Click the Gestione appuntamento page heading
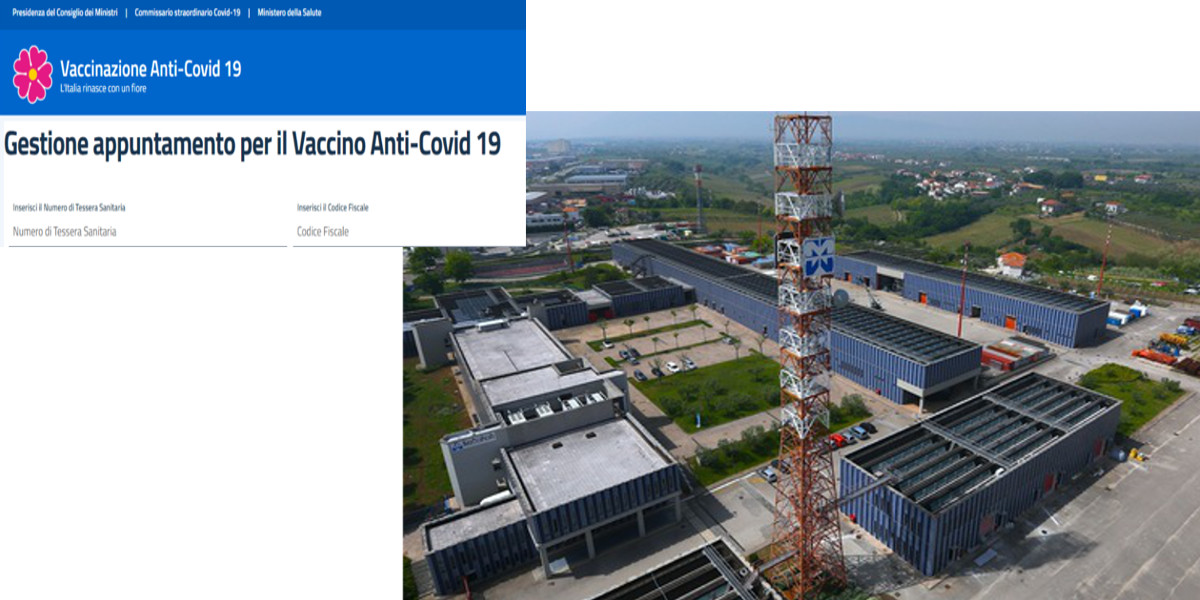Screen dimensions: 1200x600 coord(252,144)
